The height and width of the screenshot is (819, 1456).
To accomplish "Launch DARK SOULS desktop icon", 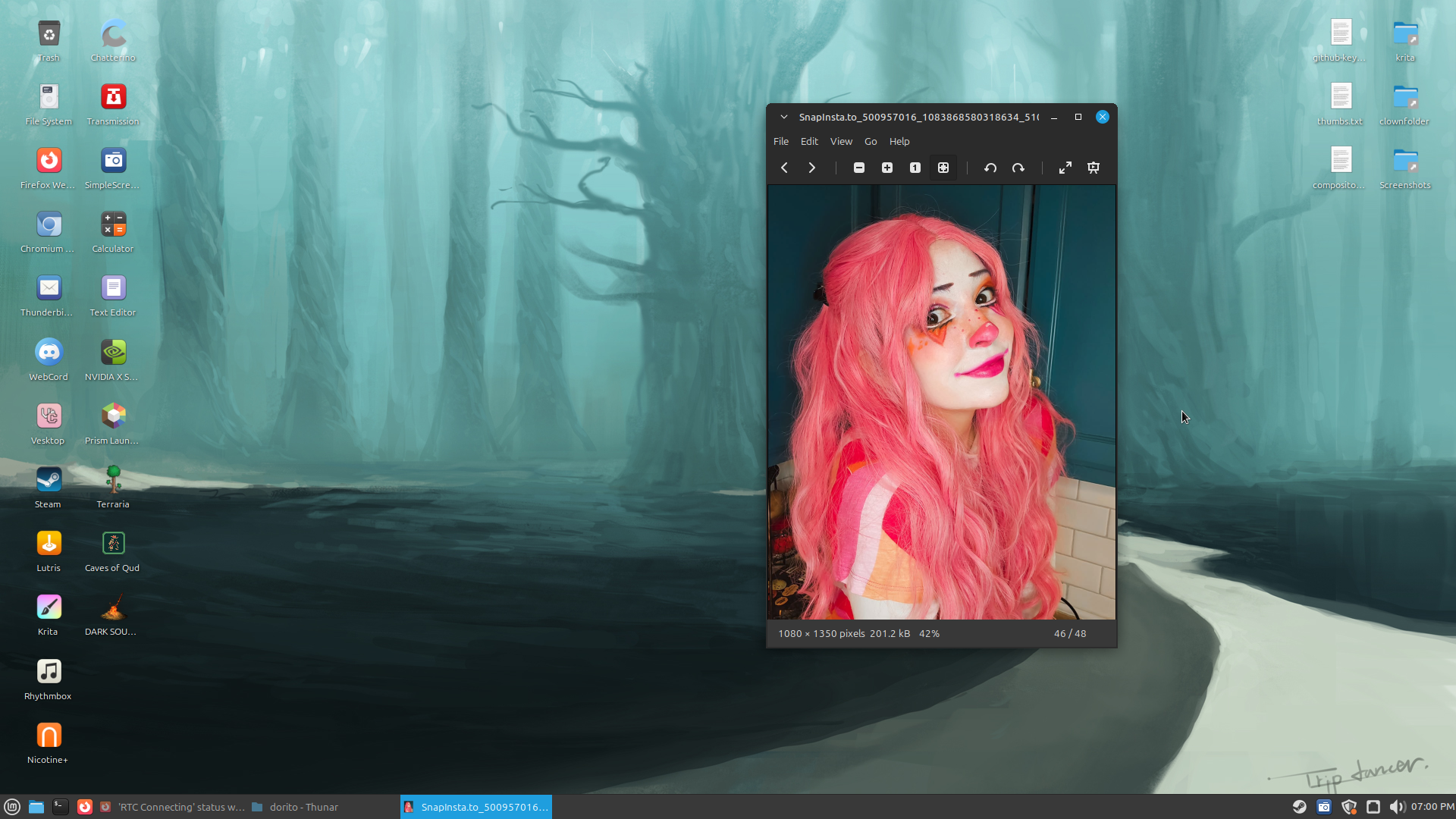I will [x=113, y=615].
